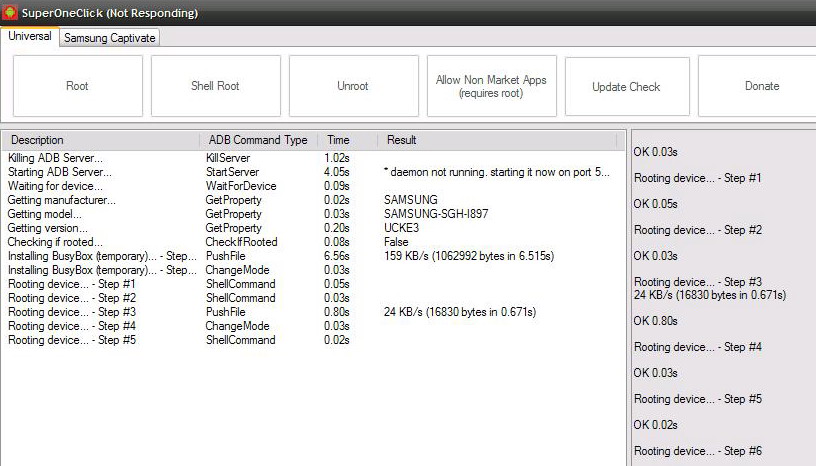Viewport: 816px width, 466px height.
Task: Click the daemon not running result text
Action: coord(496,172)
